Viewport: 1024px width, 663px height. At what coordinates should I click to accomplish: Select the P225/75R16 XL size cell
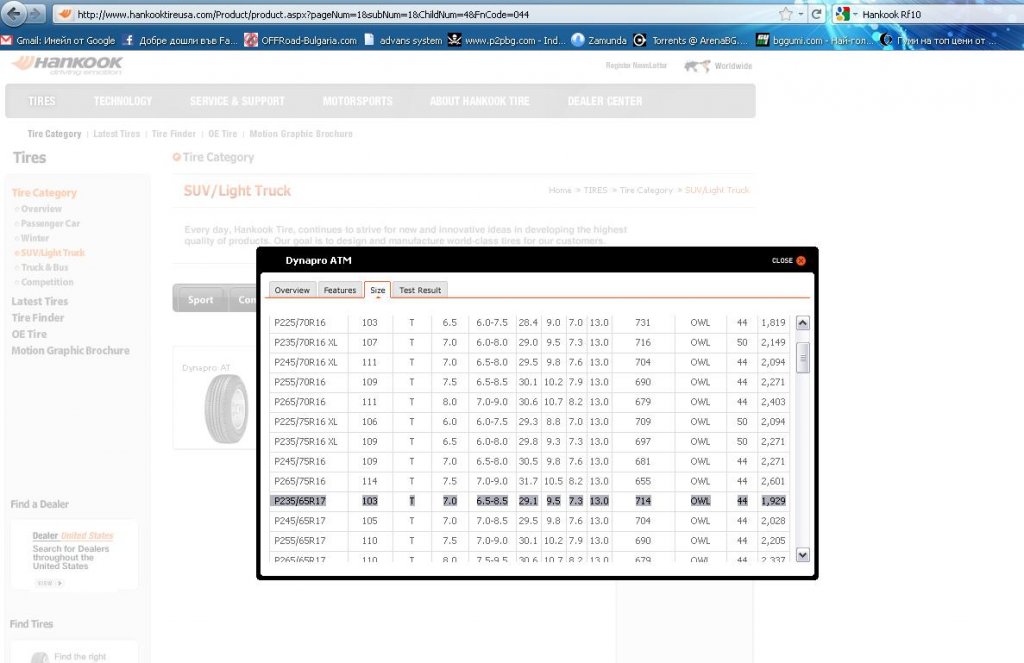click(308, 422)
